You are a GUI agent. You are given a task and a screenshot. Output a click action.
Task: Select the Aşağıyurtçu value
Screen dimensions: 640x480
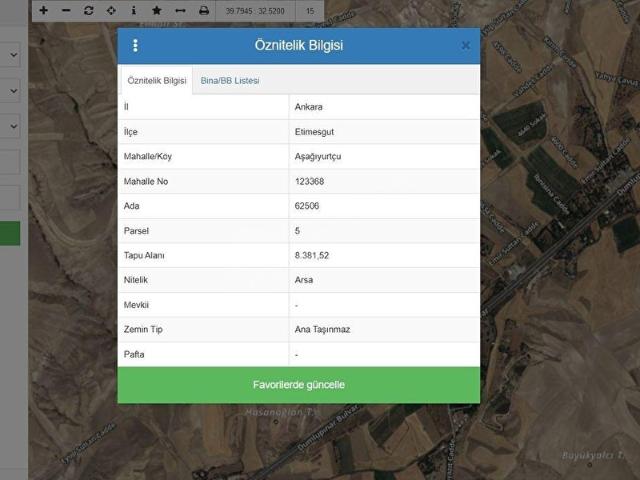point(318,156)
